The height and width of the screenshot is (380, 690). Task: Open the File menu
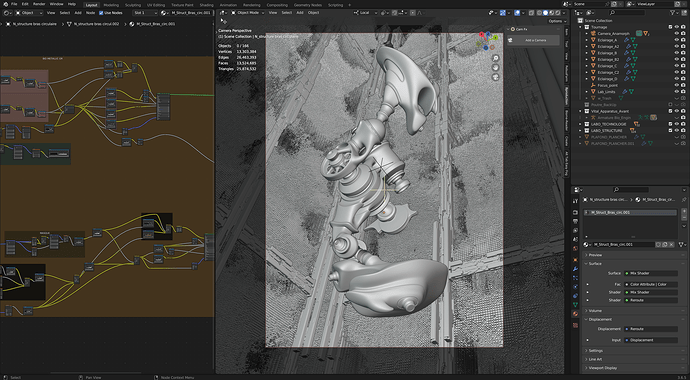coord(14,4)
